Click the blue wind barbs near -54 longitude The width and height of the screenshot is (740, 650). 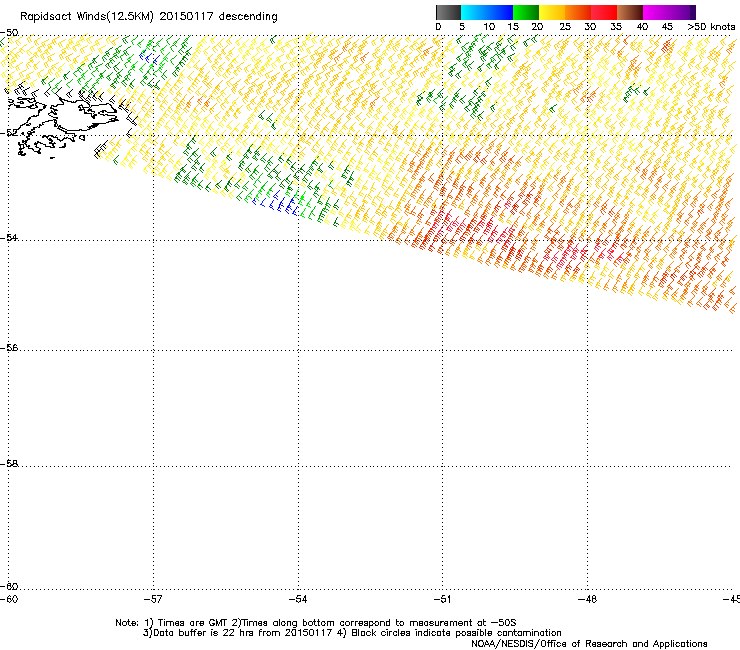tap(277, 203)
